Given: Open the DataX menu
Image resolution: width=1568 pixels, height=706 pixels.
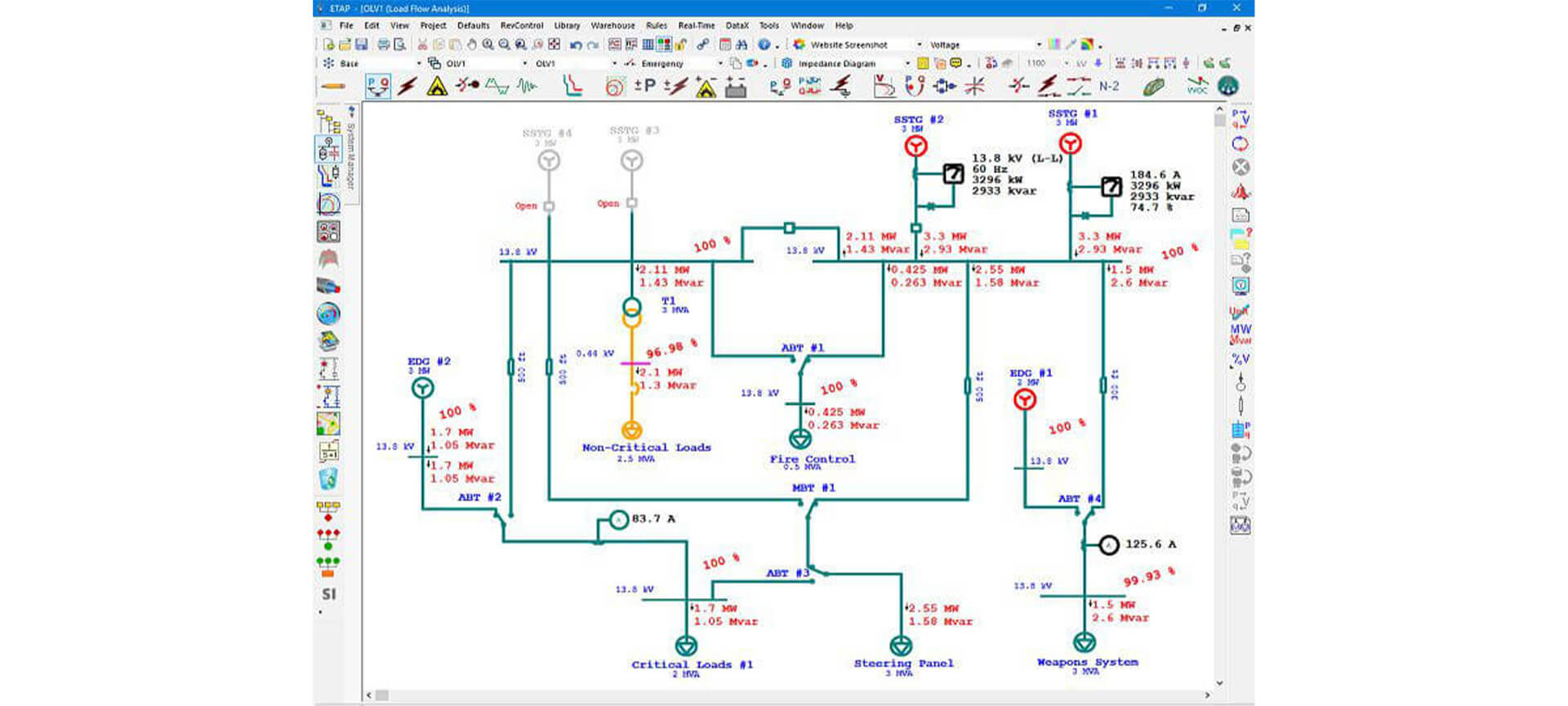Looking at the screenshot, I should (737, 25).
